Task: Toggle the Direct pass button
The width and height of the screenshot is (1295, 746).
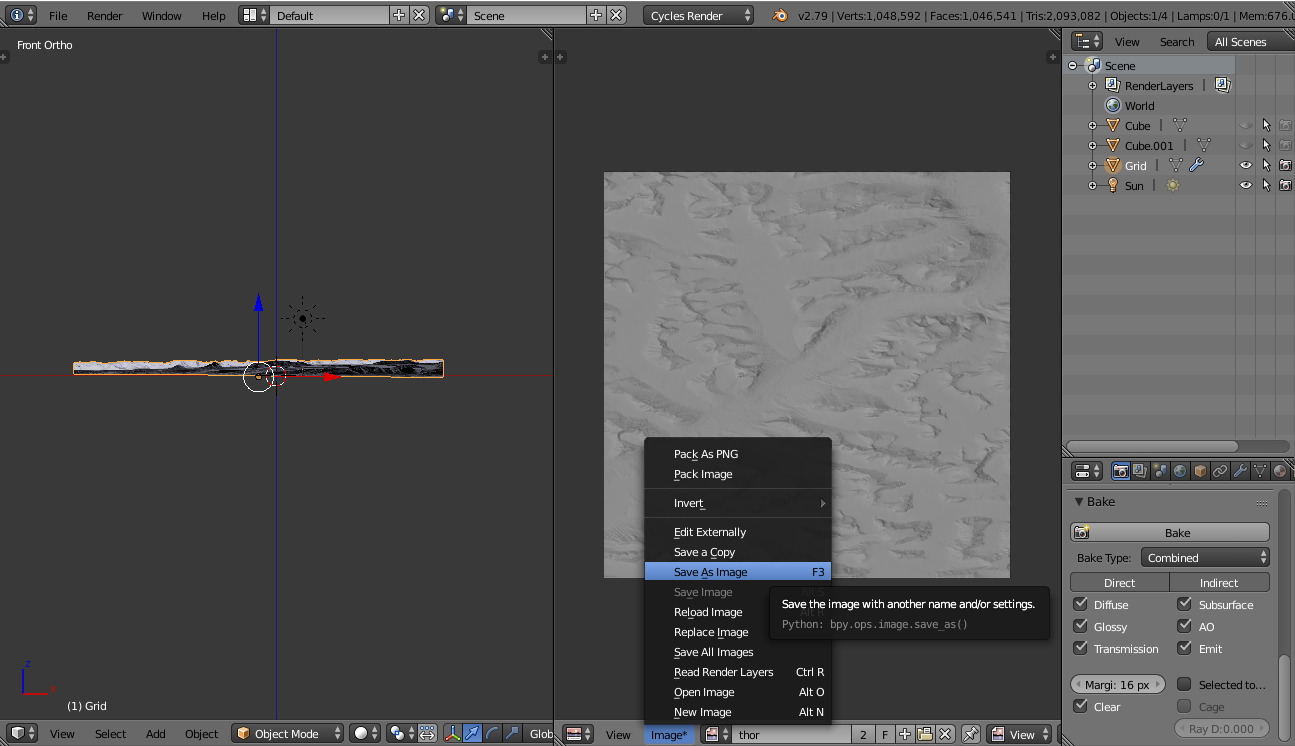Action: coord(1120,582)
